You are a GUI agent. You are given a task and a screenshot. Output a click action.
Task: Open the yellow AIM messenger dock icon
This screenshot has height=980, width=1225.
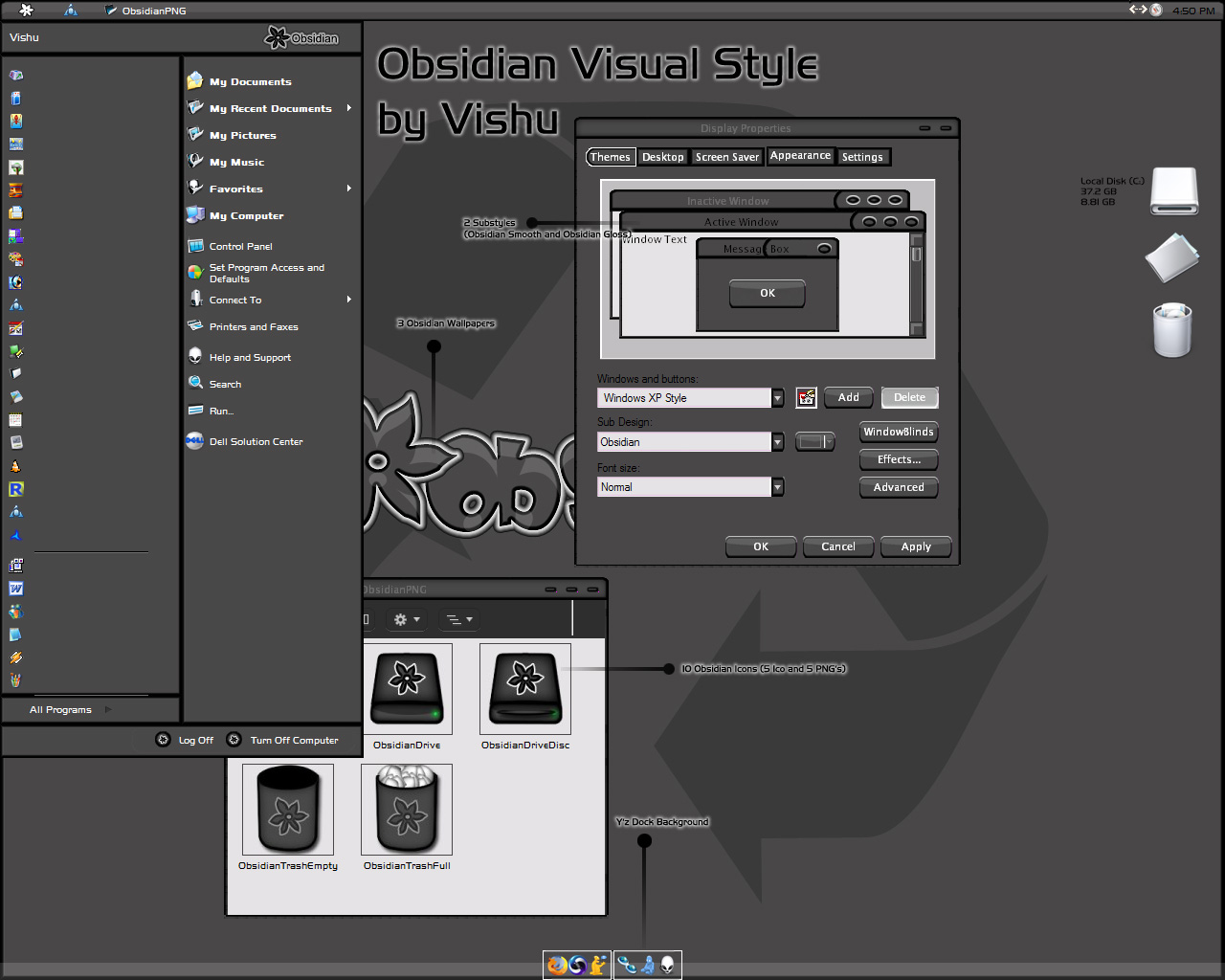click(x=598, y=965)
